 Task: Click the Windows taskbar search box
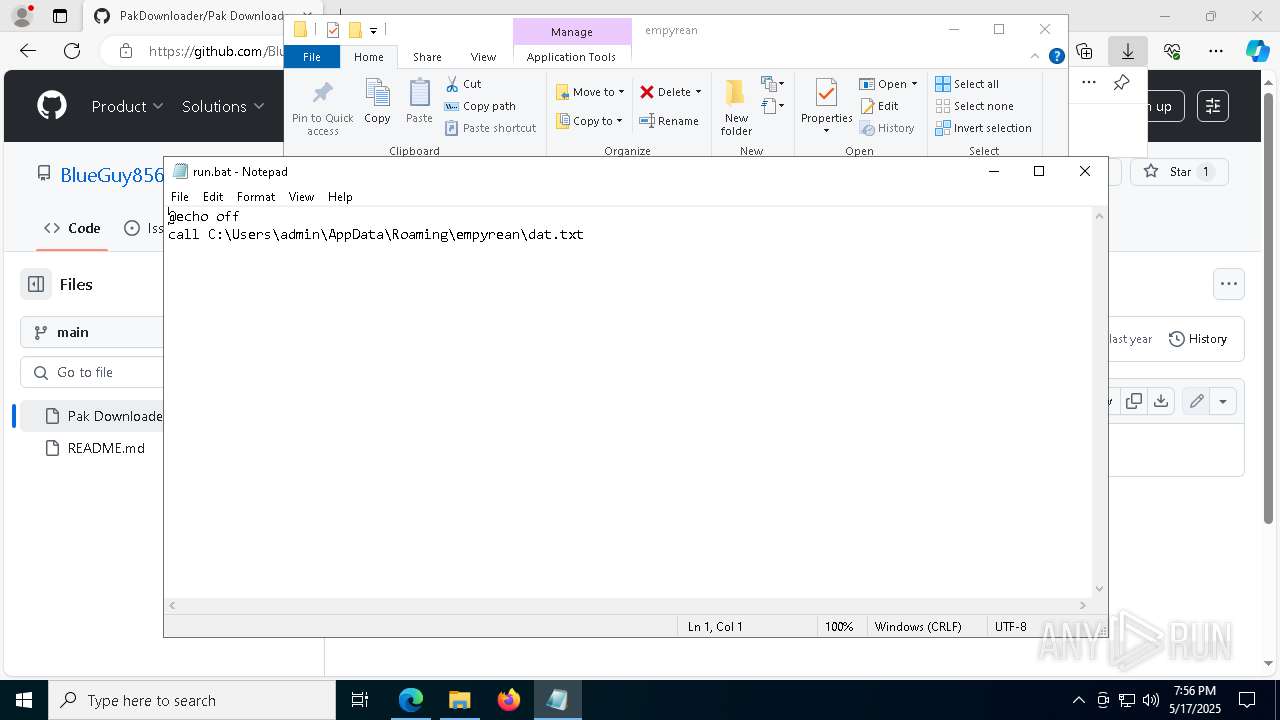(192, 700)
